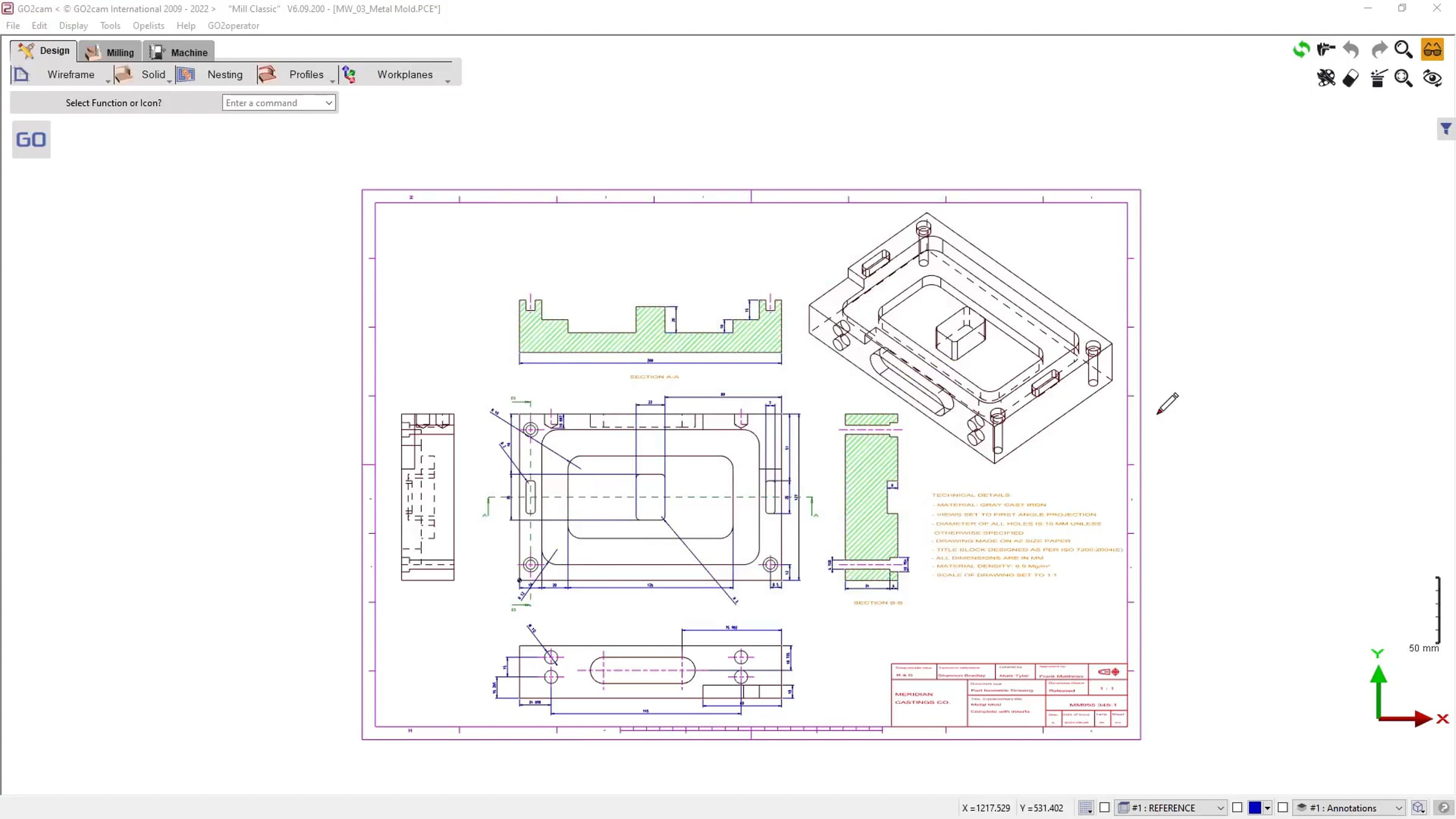The image size is (1456, 819).
Task: Expand the #1 : Annotations layer dropdown
Action: [1349, 807]
